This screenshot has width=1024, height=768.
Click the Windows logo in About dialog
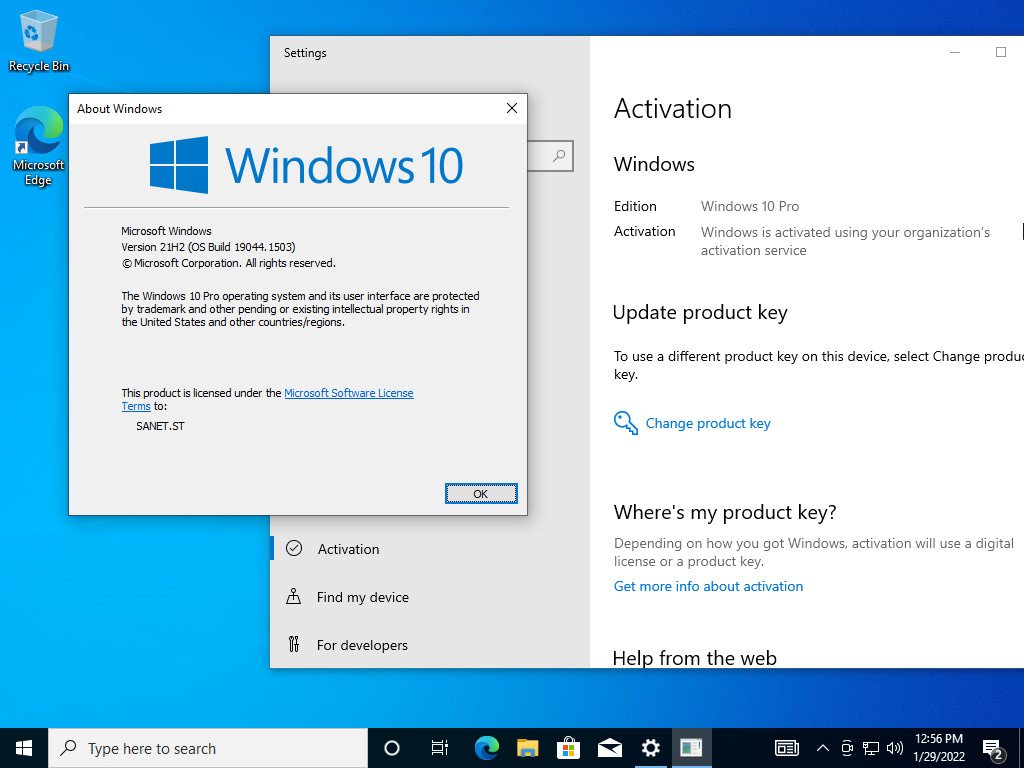pos(179,165)
